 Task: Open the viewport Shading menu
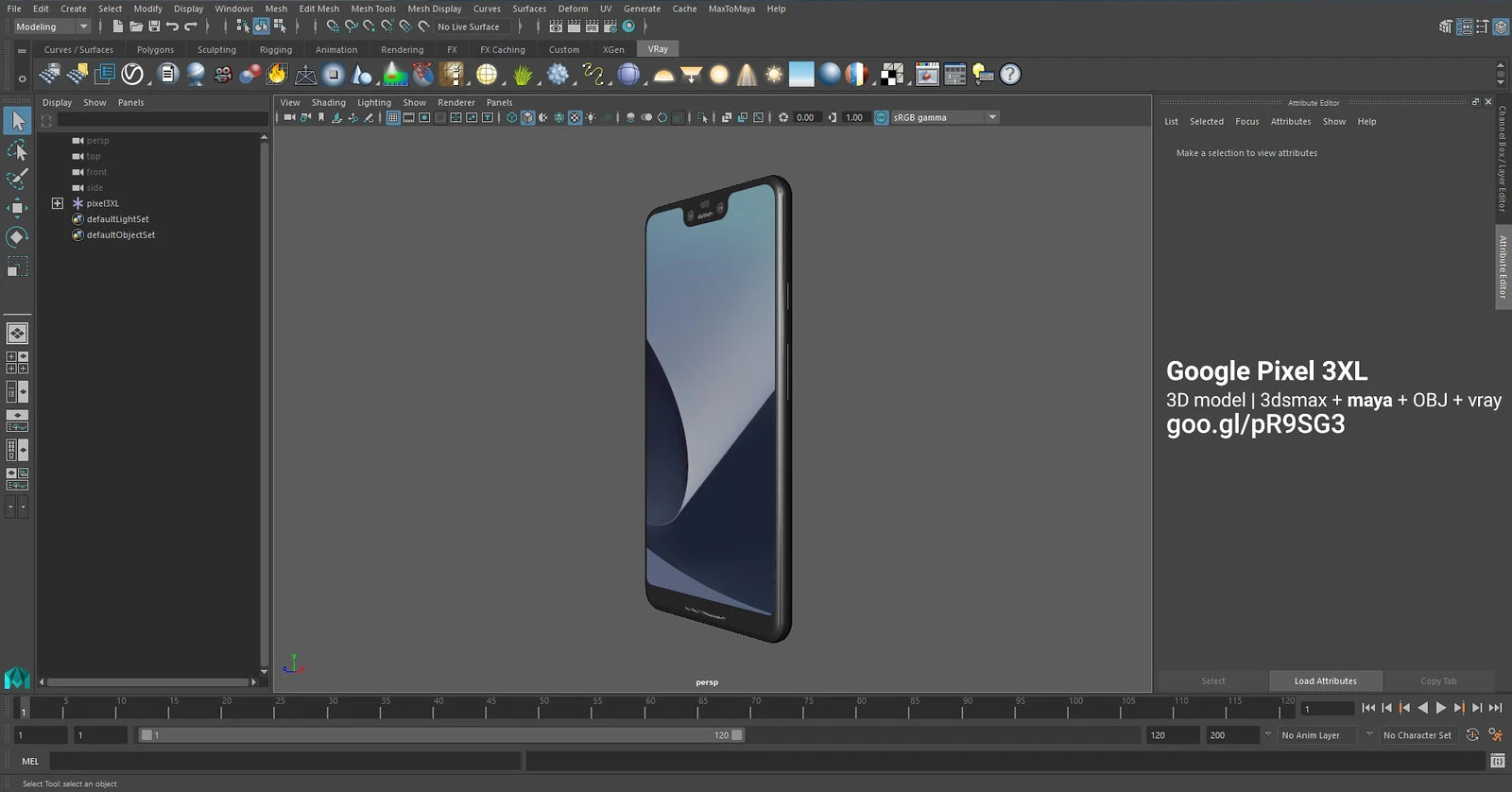329,102
